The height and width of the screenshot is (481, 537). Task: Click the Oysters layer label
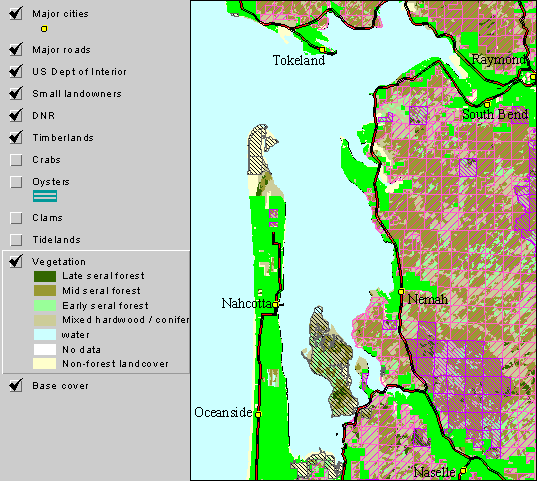(51, 182)
